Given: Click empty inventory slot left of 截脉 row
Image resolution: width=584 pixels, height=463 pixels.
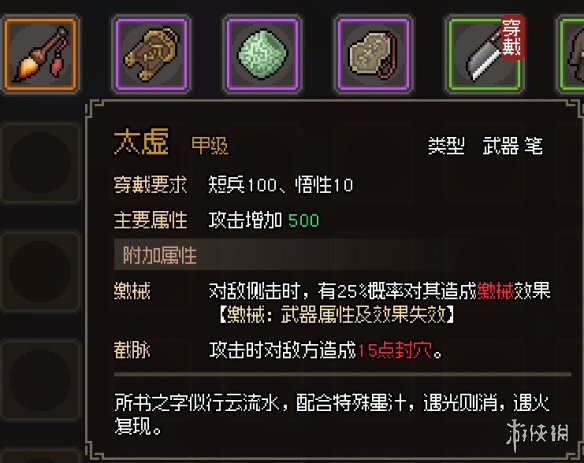Looking at the screenshot, I should (41, 381).
